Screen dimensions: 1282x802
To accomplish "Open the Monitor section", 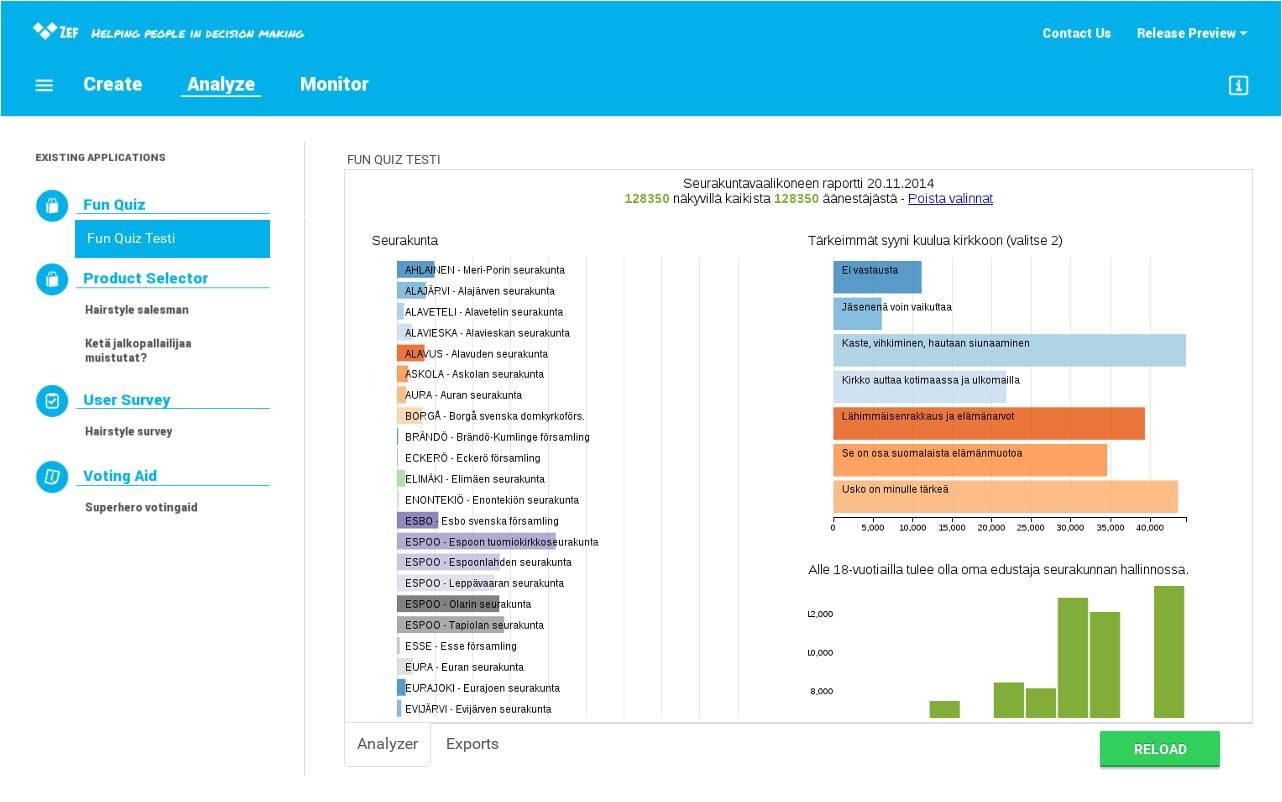I will 334,85.
